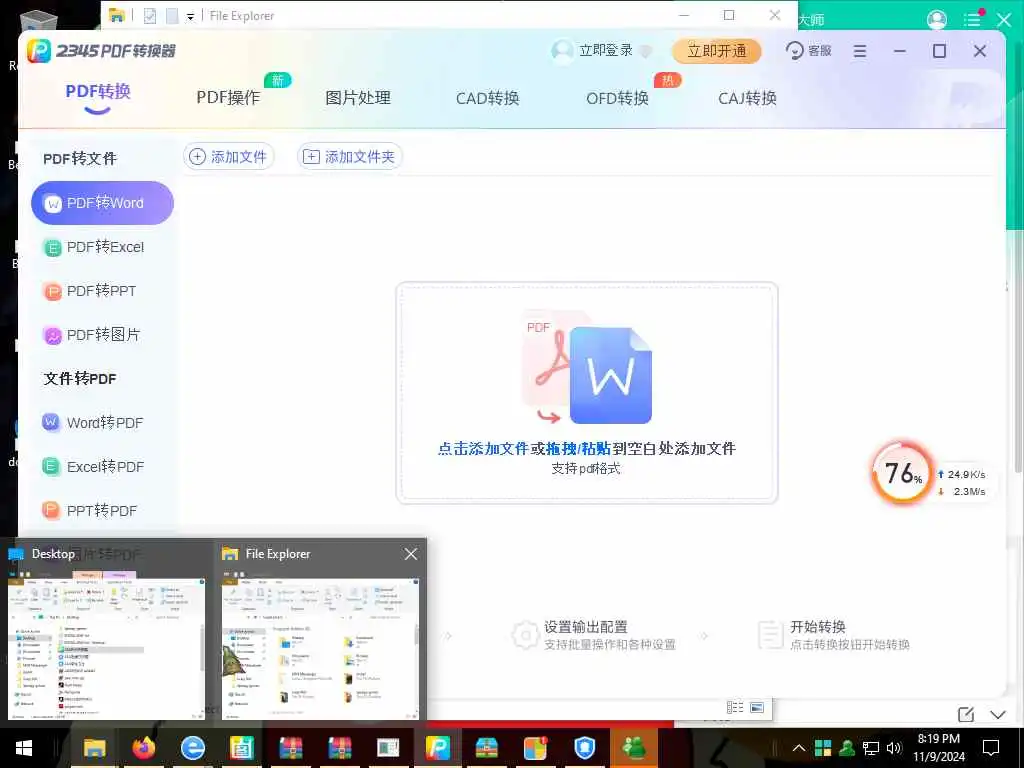Click the Windows Start button
1024x768 pixels.
point(24,748)
